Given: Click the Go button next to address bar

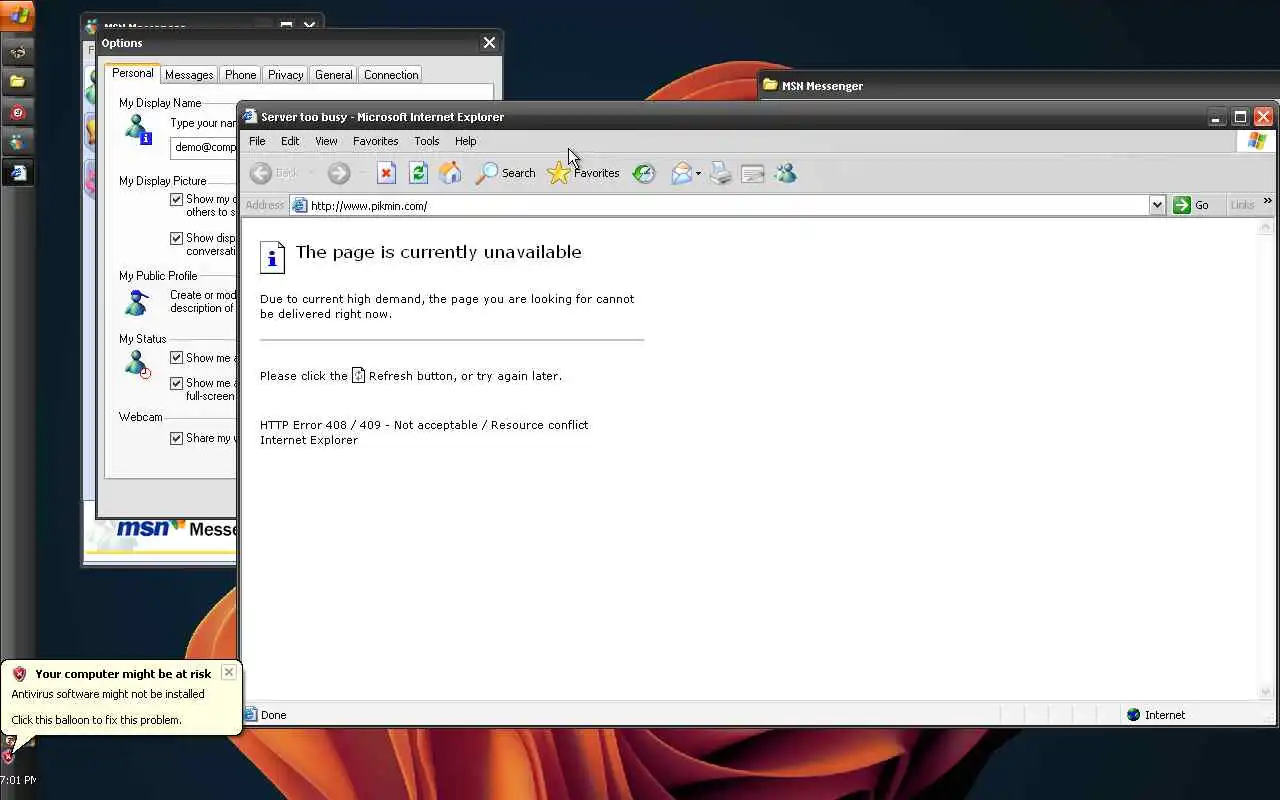Looking at the screenshot, I should 1191,205.
